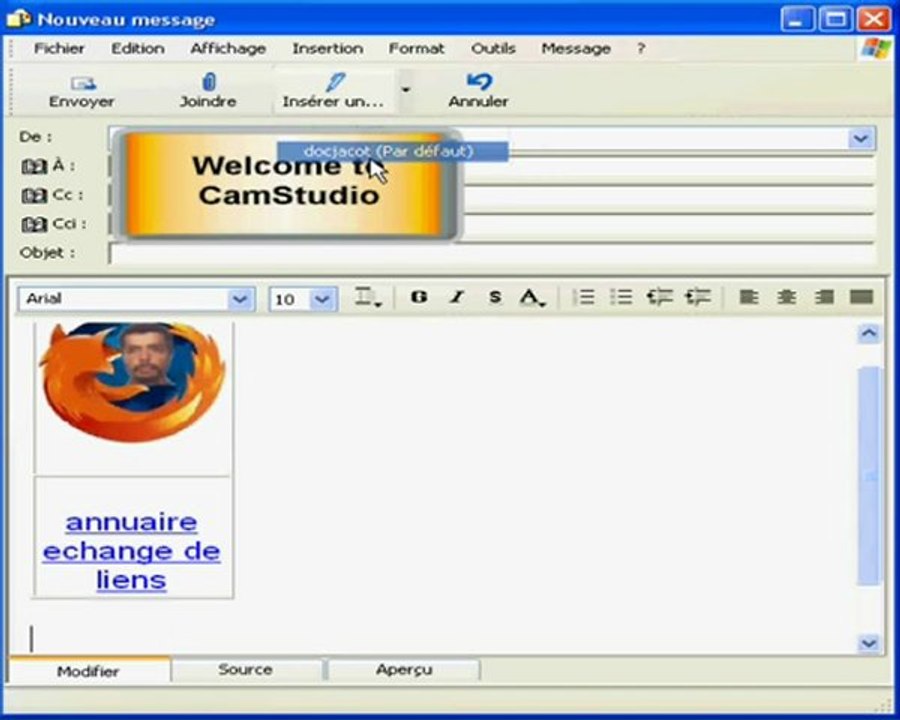Click the Joindre paperclip attach icon
Screen dimensions: 900x720
[x=209, y=83]
